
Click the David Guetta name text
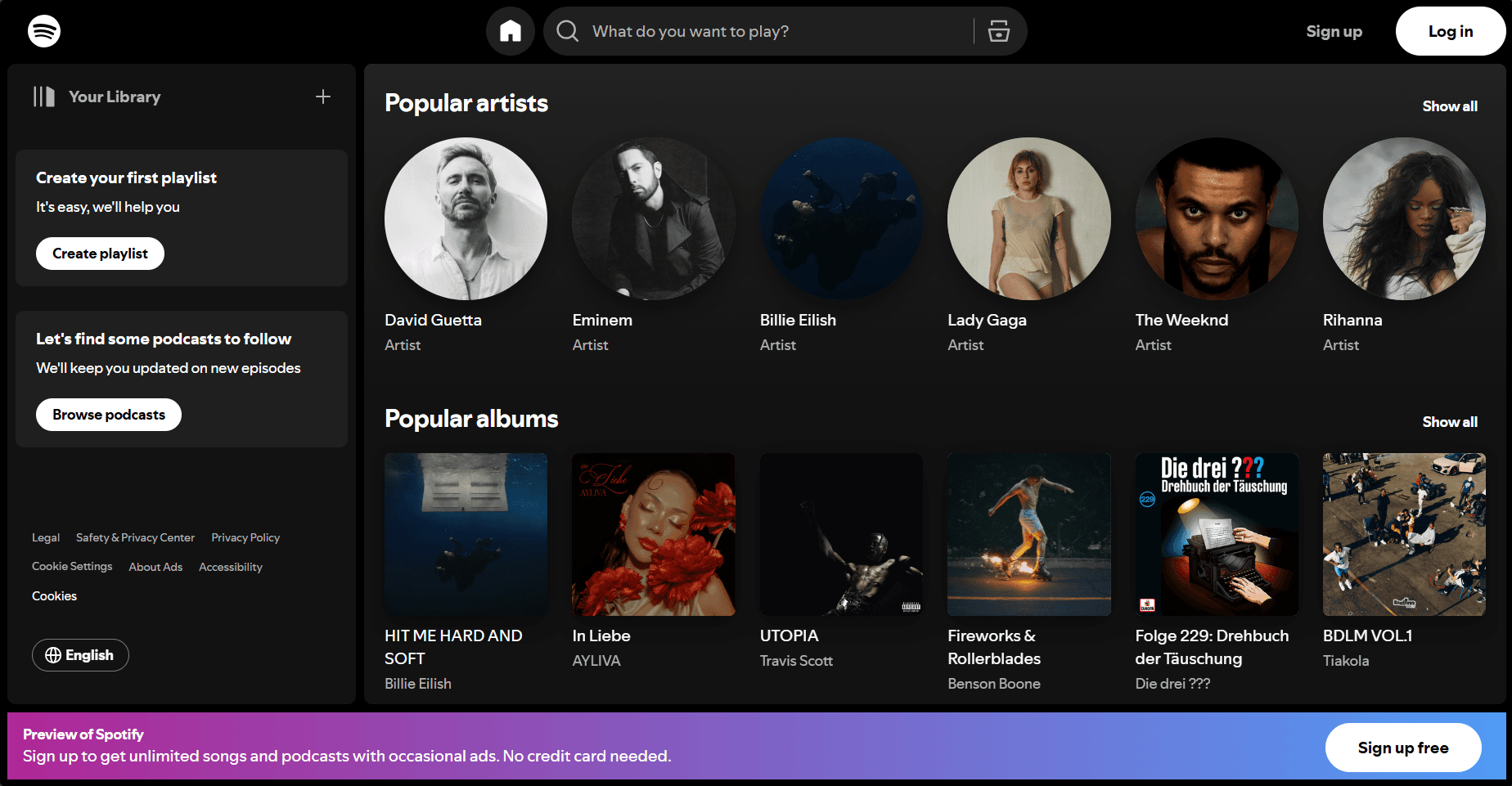coord(433,320)
